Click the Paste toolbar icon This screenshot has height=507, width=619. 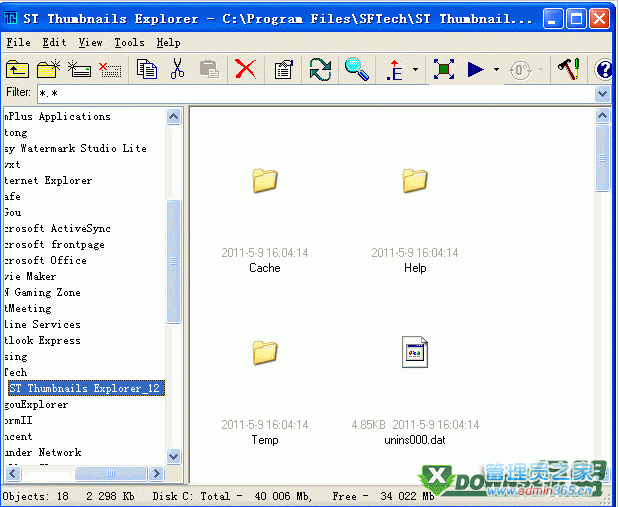[x=209, y=69]
